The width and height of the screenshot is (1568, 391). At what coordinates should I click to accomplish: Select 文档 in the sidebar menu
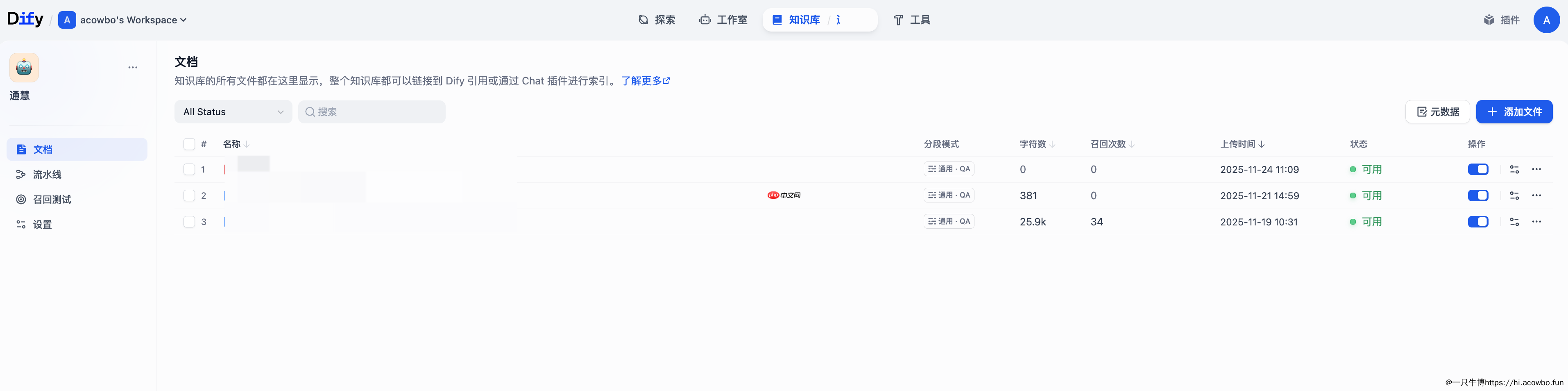(43, 149)
